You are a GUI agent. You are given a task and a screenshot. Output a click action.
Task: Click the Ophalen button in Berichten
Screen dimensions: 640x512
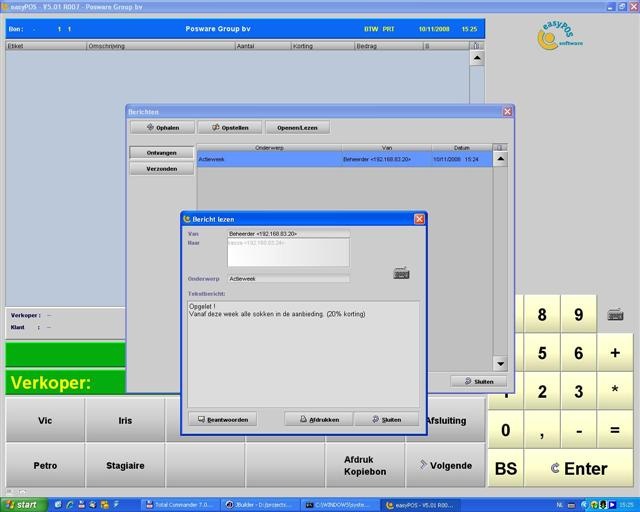[162, 127]
